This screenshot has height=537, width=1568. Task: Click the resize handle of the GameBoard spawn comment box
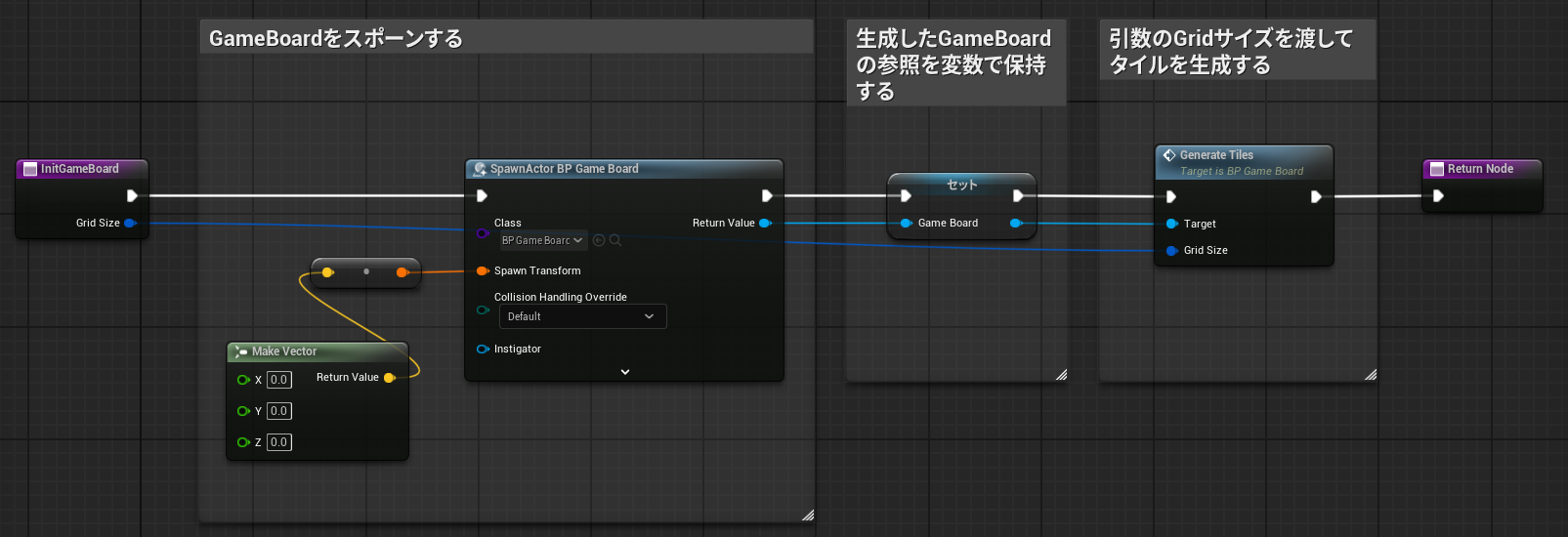[x=808, y=515]
